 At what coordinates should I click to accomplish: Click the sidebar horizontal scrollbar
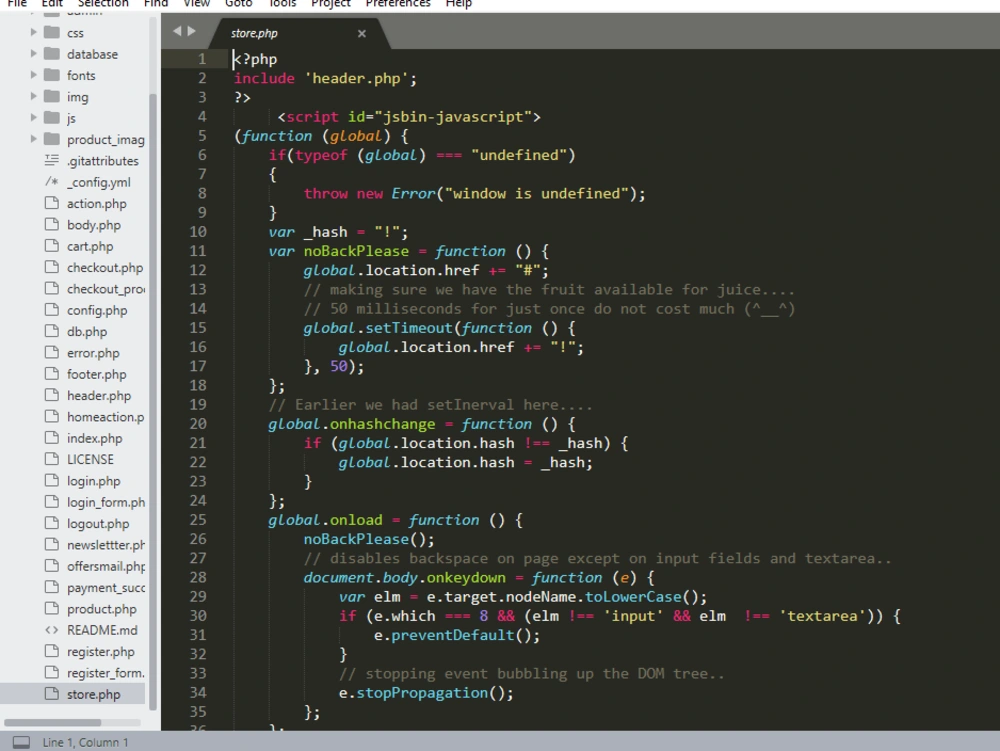[53, 722]
